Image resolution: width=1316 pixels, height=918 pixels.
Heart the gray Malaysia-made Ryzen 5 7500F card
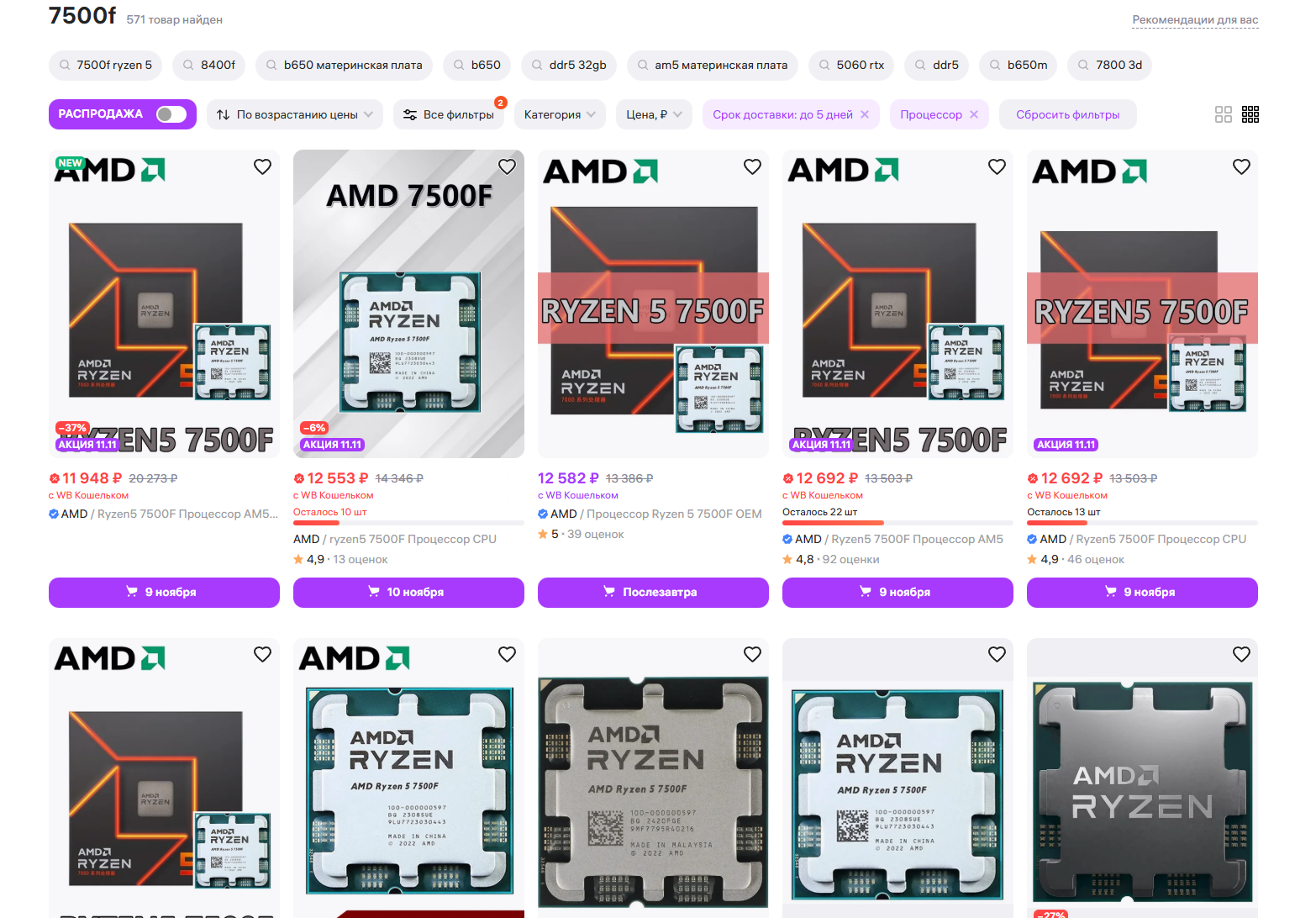click(752, 654)
